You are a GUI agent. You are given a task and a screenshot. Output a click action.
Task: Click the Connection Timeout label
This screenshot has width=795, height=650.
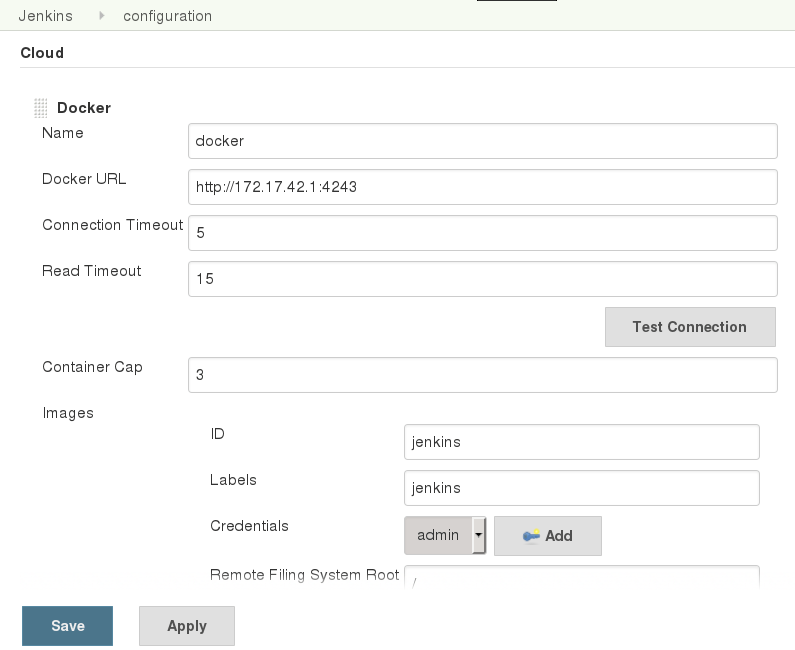tap(113, 225)
